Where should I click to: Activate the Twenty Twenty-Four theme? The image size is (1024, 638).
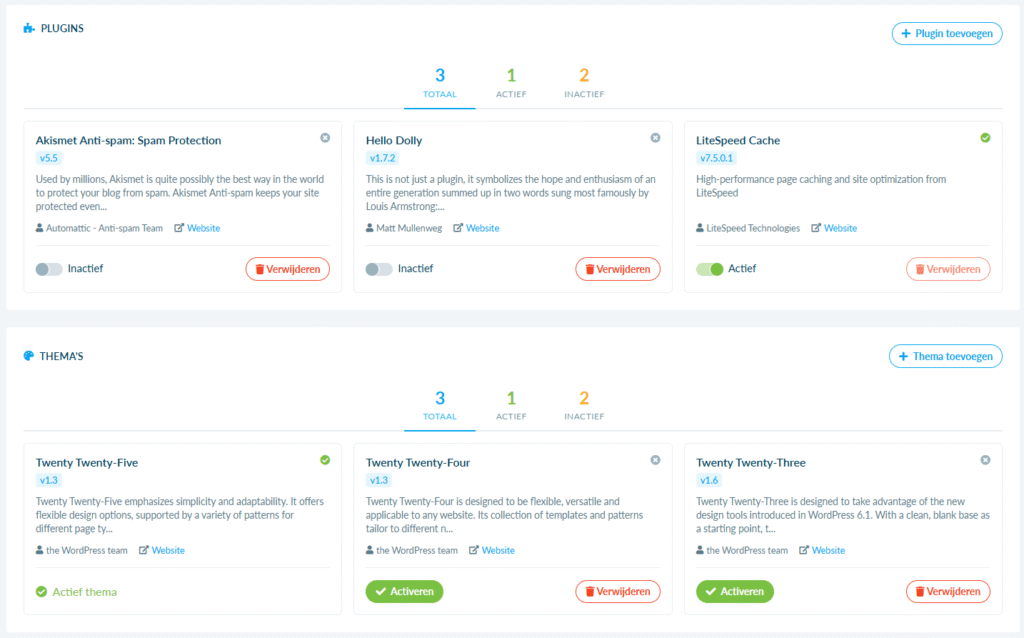(x=404, y=591)
